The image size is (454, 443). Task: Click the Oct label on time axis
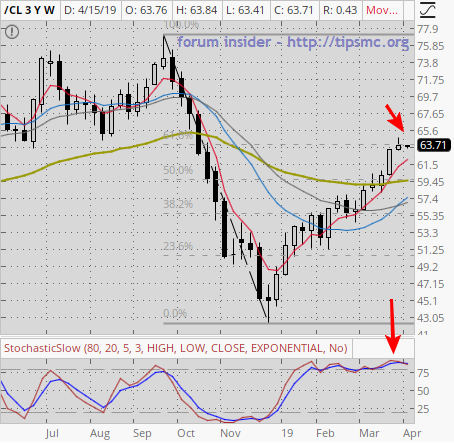point(186,433)
